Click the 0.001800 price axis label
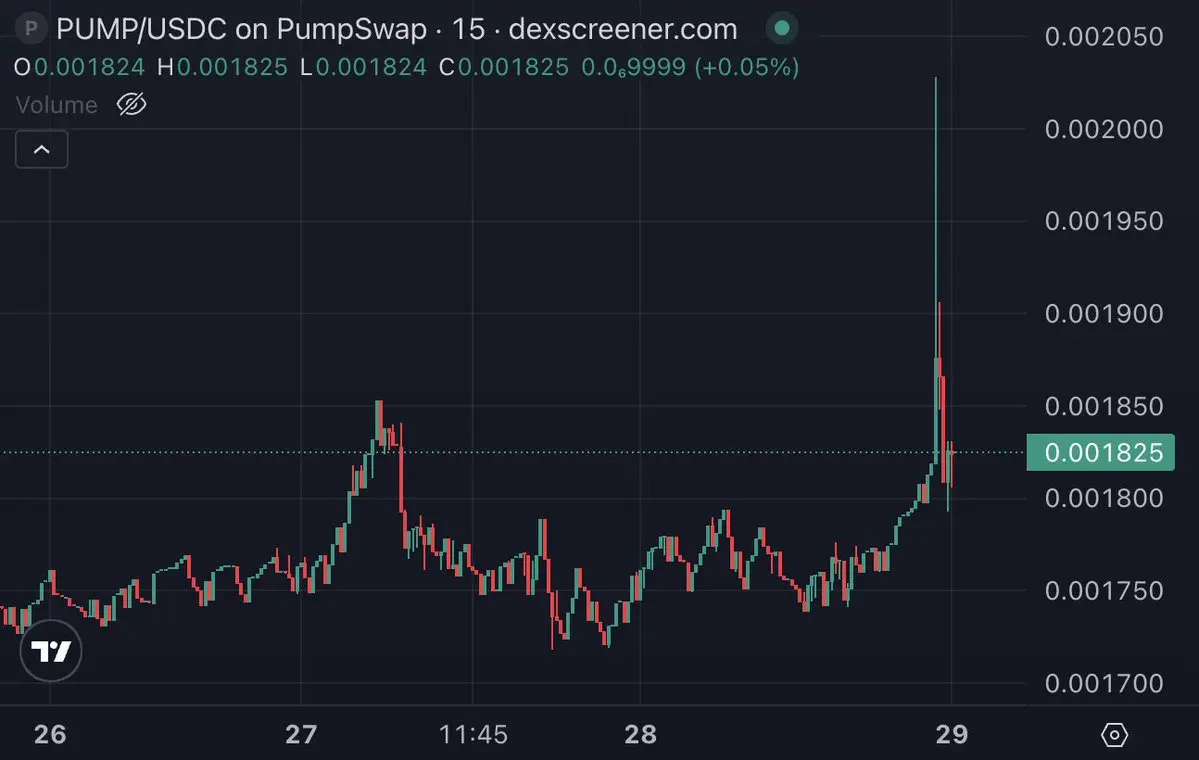 [1103, 499]
